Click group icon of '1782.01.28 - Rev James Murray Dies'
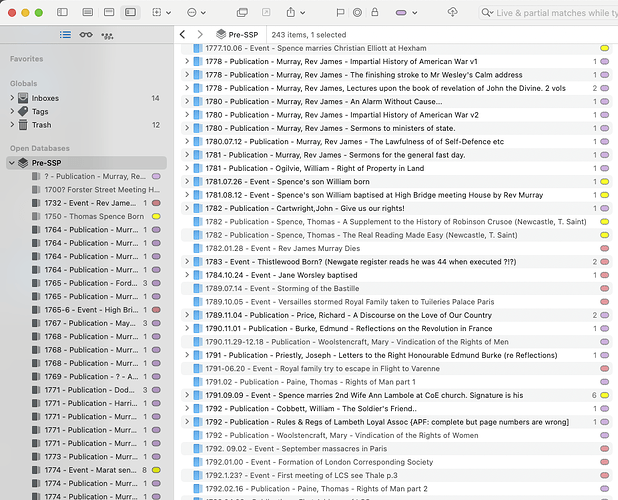This screenshot has height=500, width=618. [x=197, y=248]
